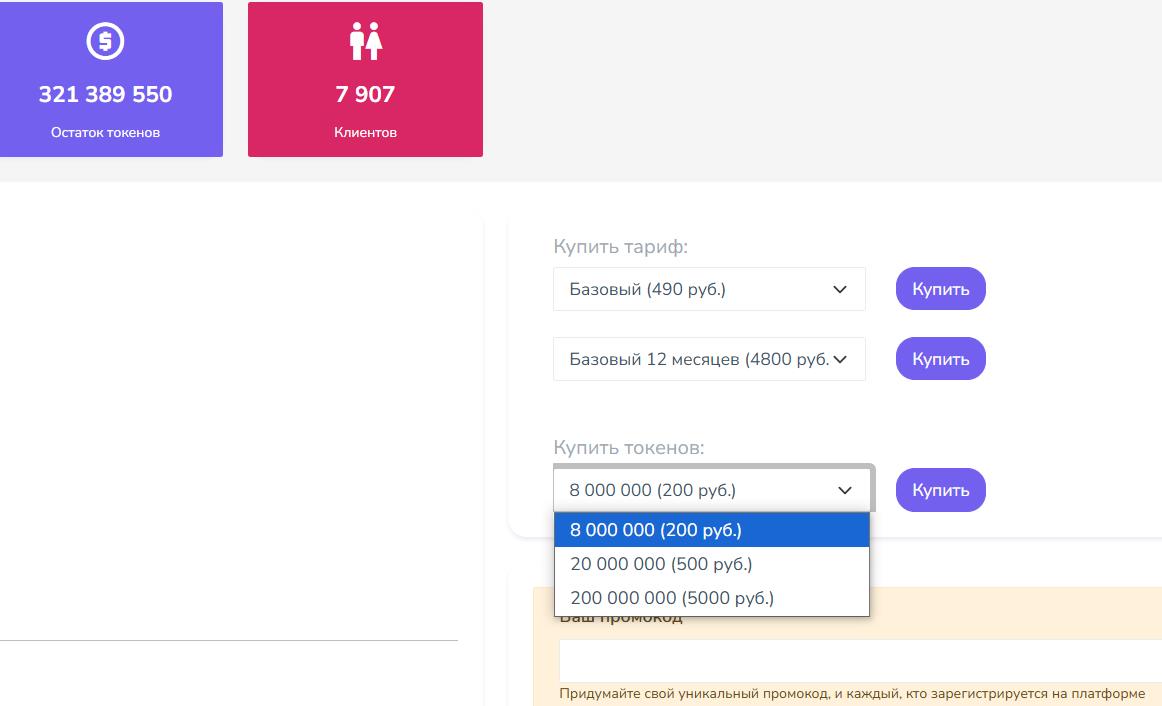Click the "Купить токенов:" heading
This screenshot has height=706, width=1162.
pyautogui.click(x=629, y=448)
